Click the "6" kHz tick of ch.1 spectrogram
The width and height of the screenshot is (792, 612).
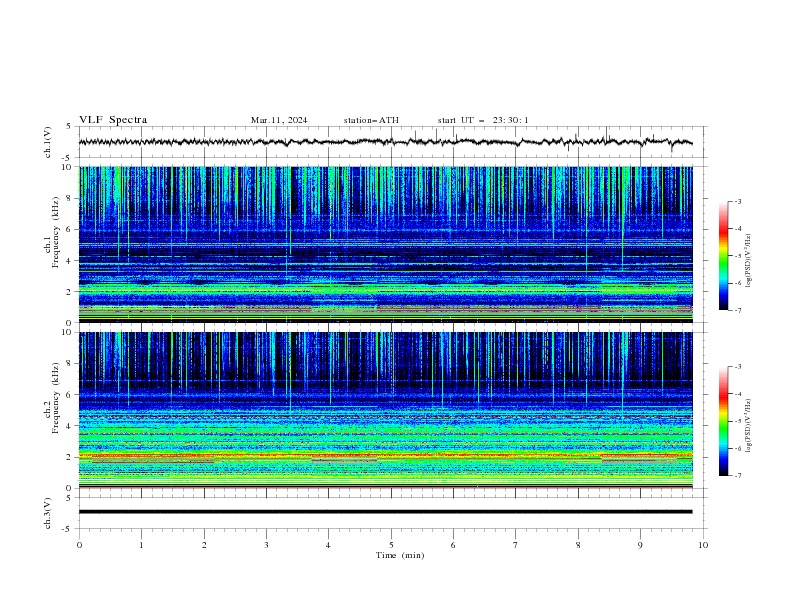pyautogui.click(x=71, y=229)
